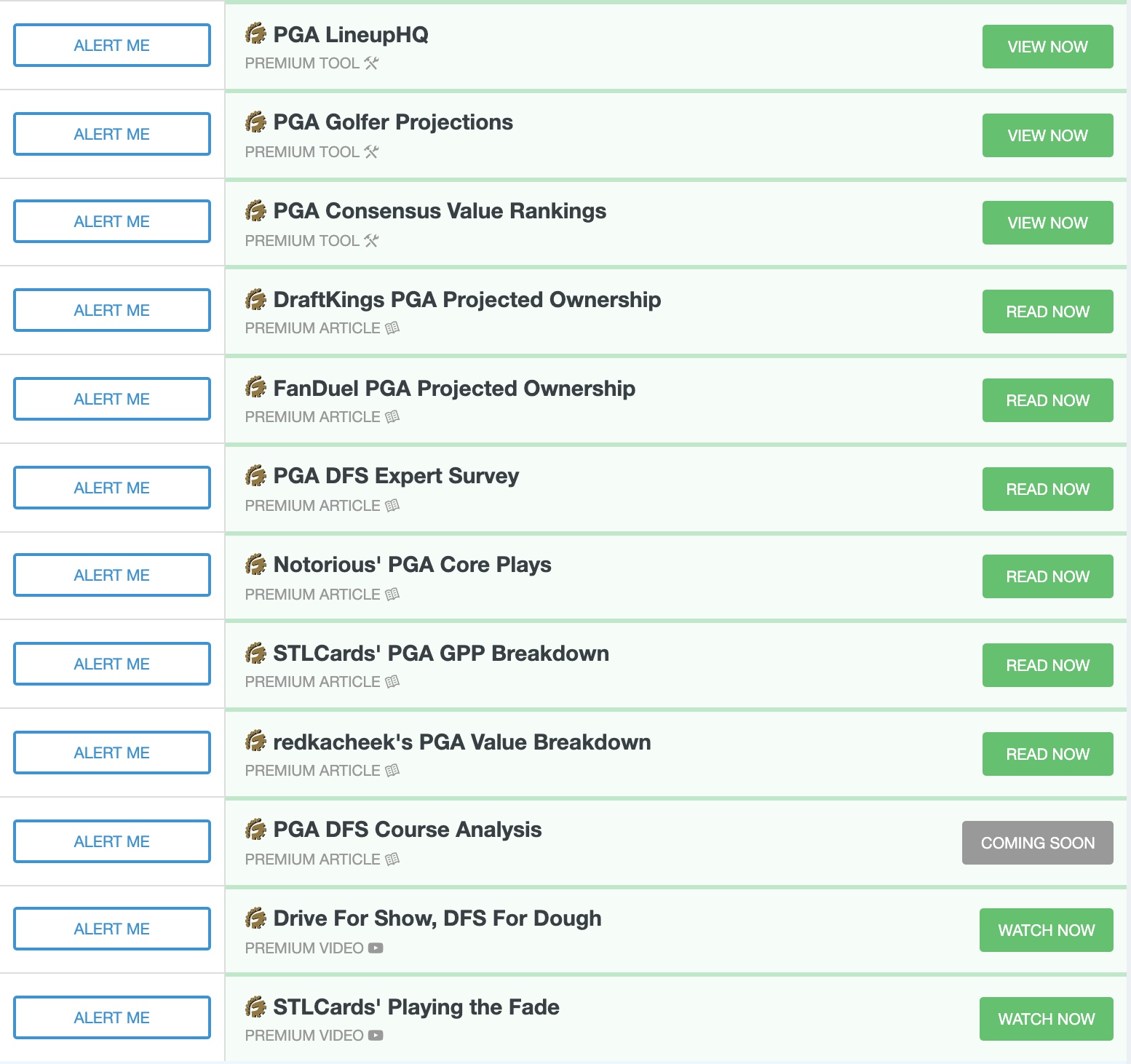This screenshot has width=1131, height=1064.
Task: Click gold badge icon beside Notorious' PGA Core Plays
Action: (x=255, y=564)
